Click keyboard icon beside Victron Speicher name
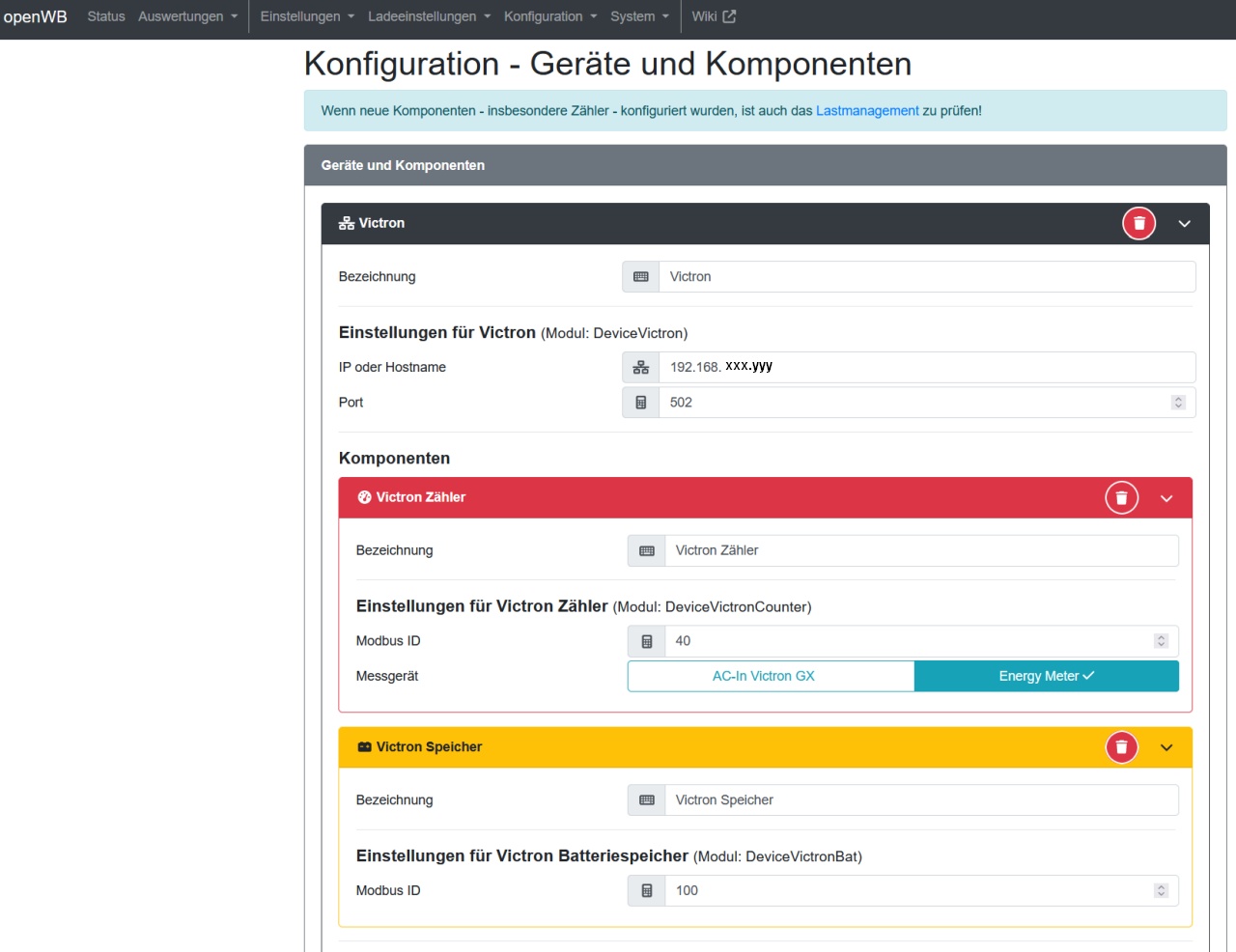Viewport: 1236px width, 952px height. [647, 800]
